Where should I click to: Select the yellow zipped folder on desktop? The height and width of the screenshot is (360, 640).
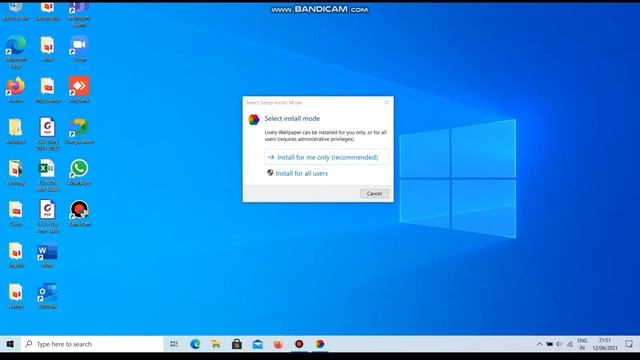pyautogui.click(x=16, y=131)
